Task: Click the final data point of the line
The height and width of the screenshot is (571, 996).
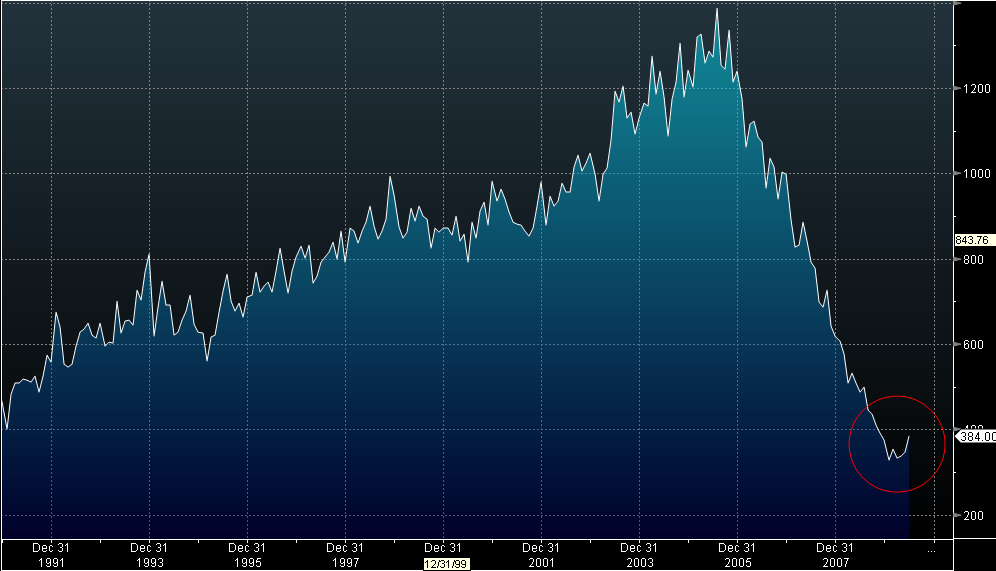Action: pos(909,436)
